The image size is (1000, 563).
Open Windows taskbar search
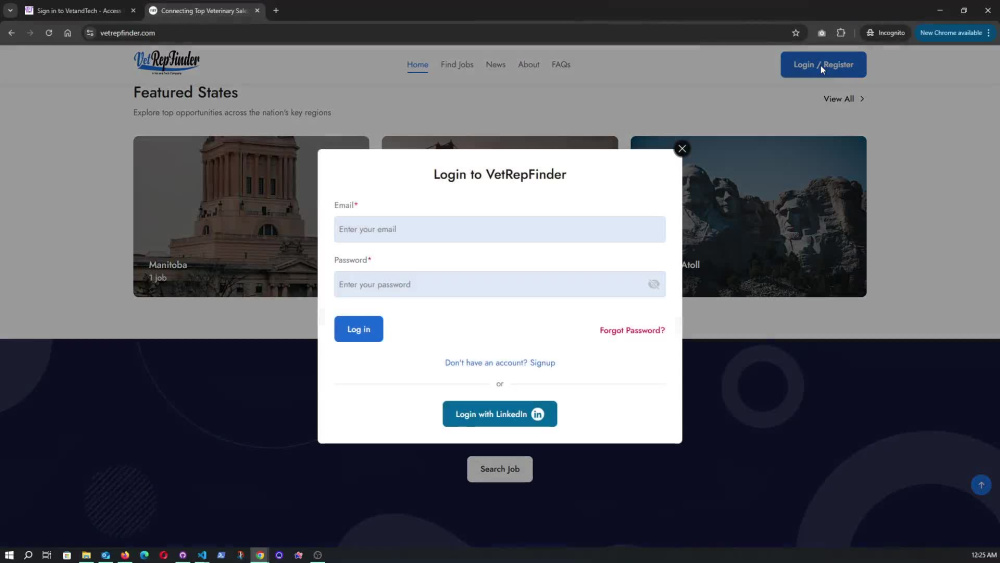tap(28, 555)
